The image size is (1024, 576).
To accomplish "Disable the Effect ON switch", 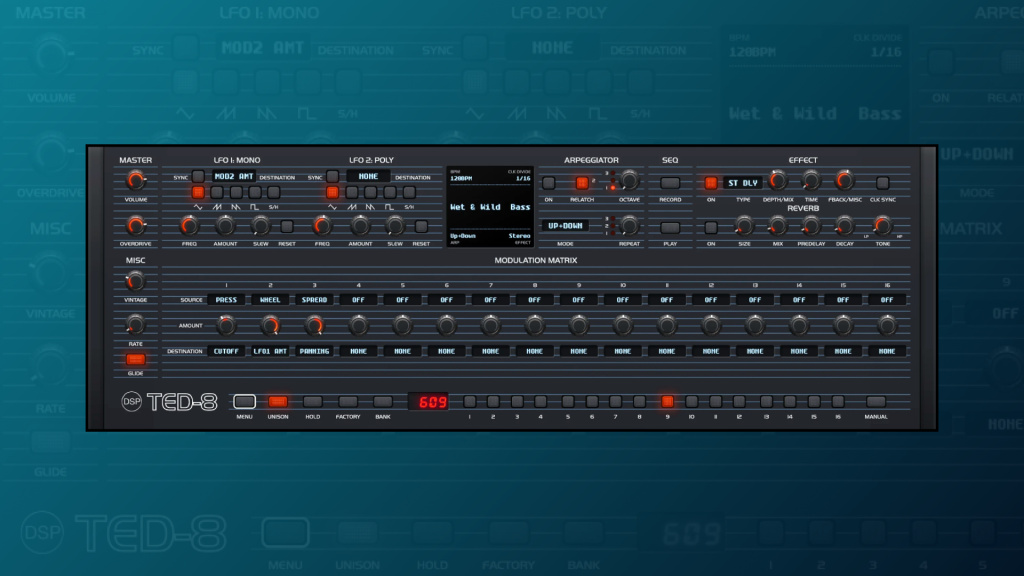I will [x=711, y=183].
